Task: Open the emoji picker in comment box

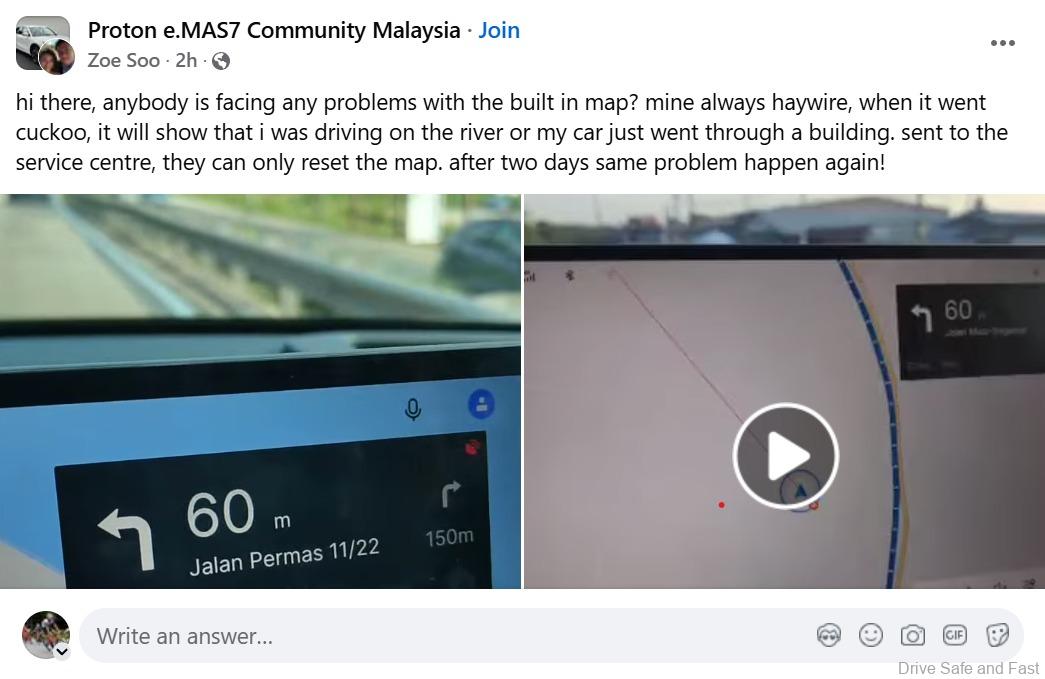Action: point(870,635)
